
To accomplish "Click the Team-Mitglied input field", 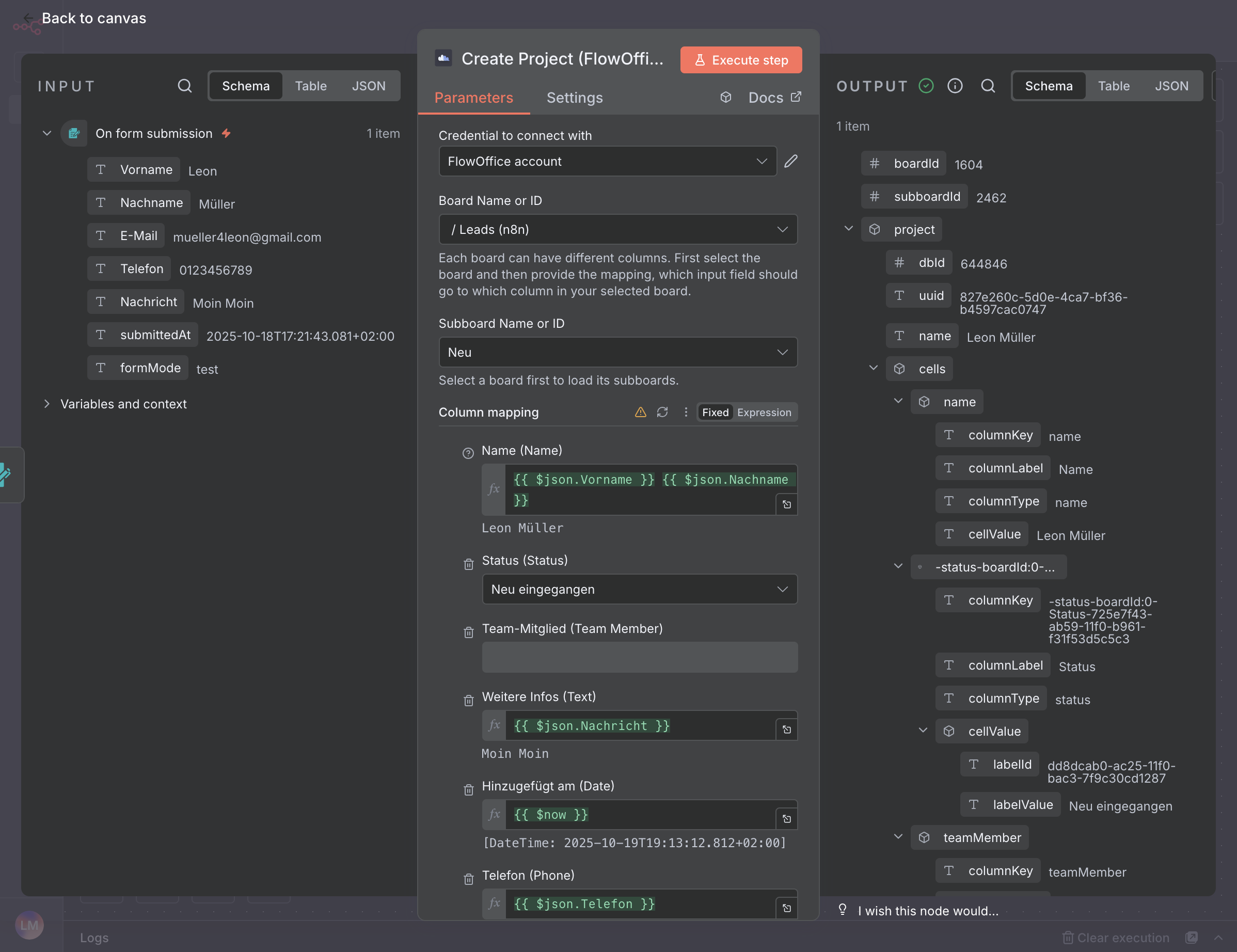I will [640, 657].
